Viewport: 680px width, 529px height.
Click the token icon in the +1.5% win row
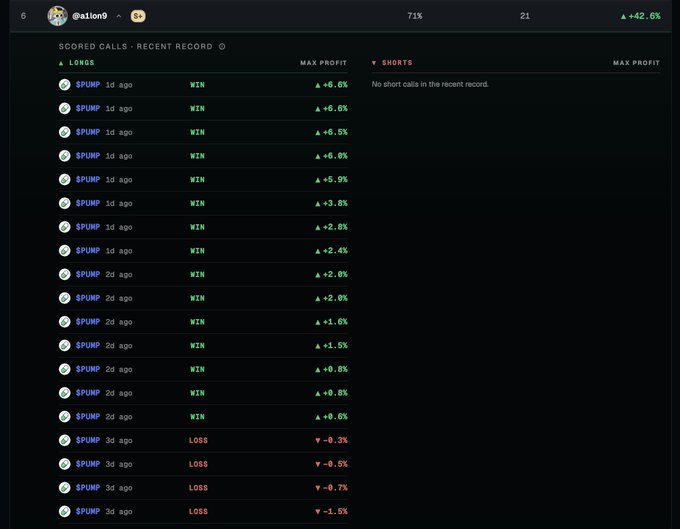pyautogui.click(x=65, y=345)
